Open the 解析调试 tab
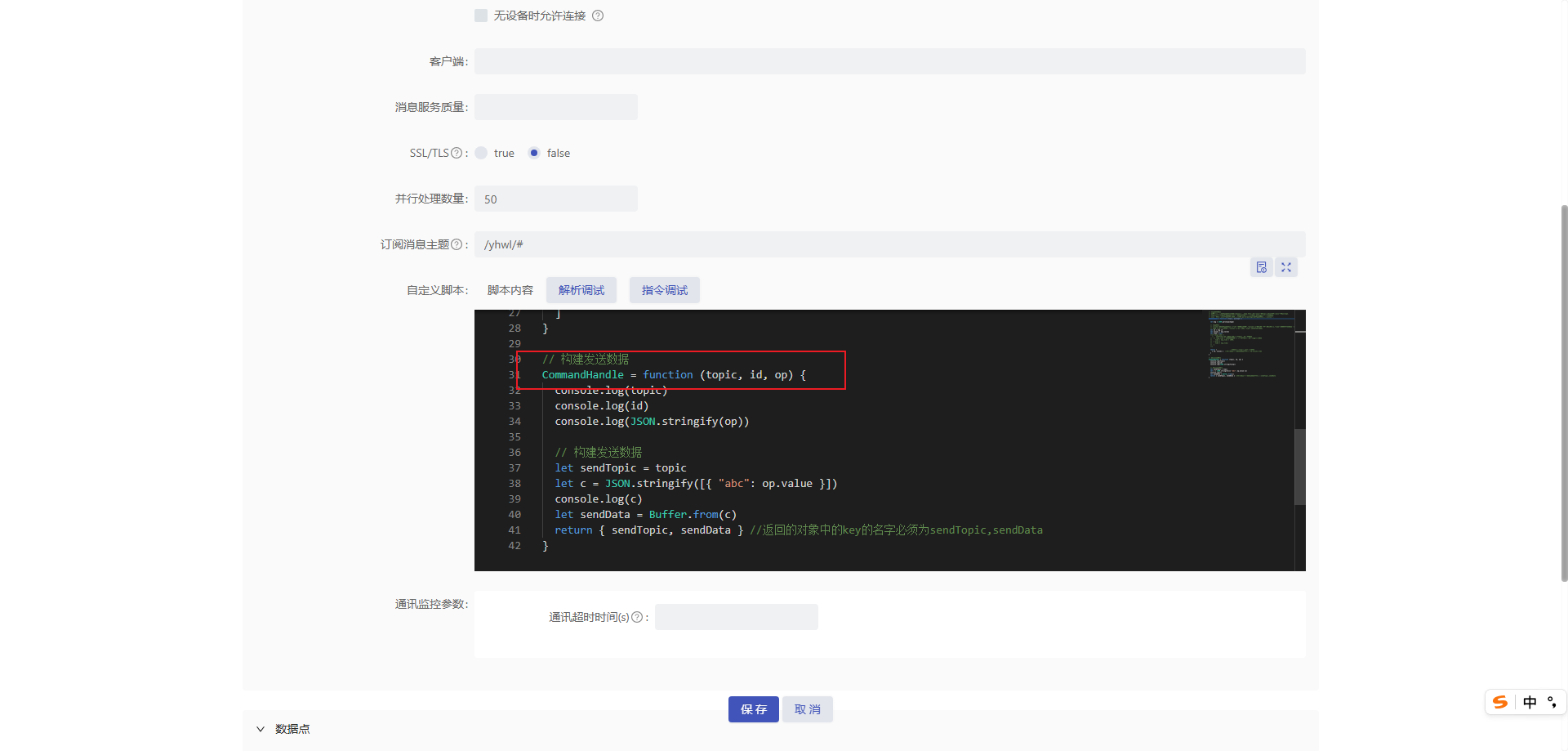The height and width of the screenshot is (751, 1568). 581,290
